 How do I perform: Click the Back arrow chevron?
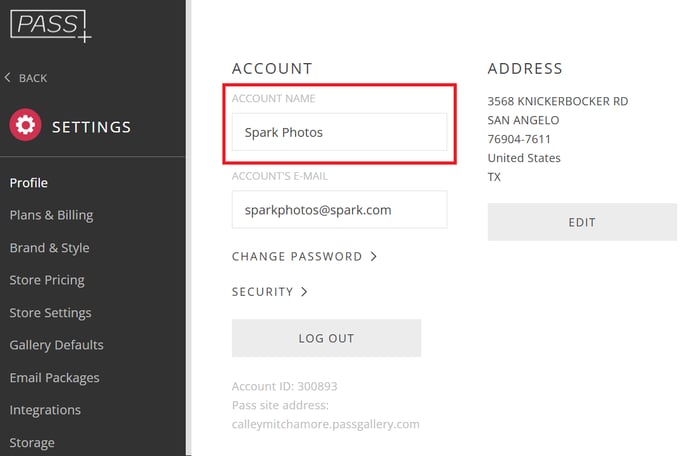[x=8, y=78]
